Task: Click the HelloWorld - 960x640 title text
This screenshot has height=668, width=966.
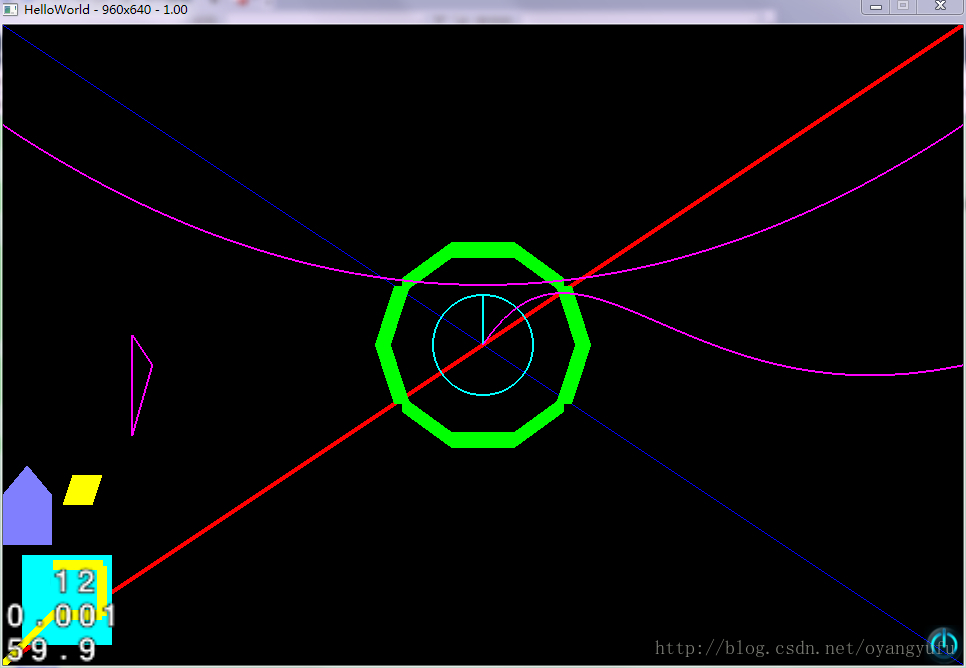Action: point(106,10)
